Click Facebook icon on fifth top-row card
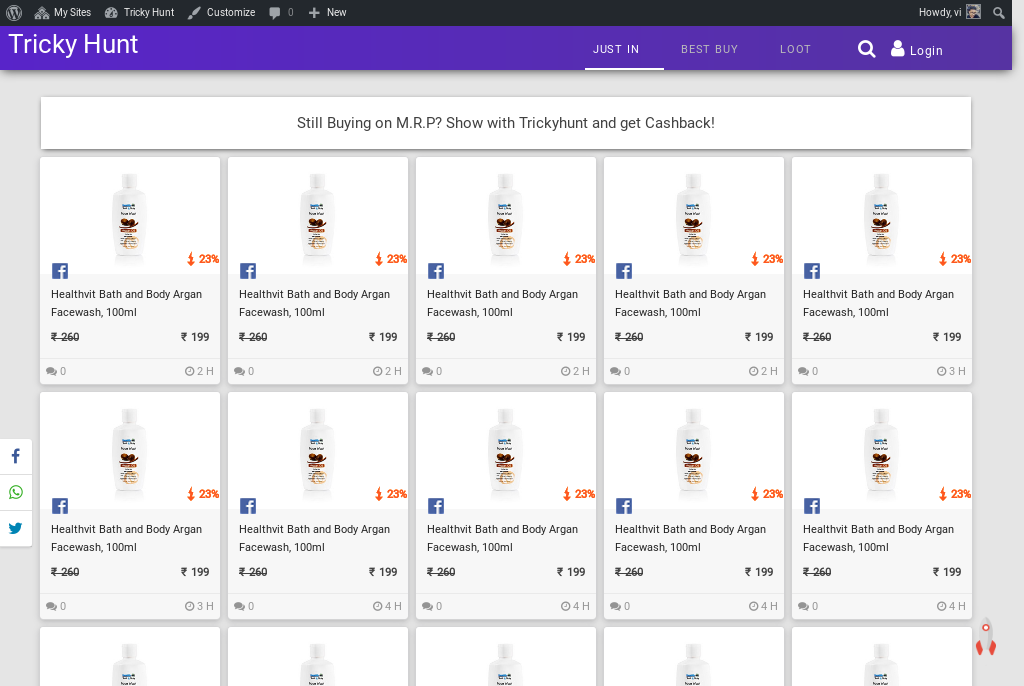Viewport: 1024px width, 686px height. (812, 271)
